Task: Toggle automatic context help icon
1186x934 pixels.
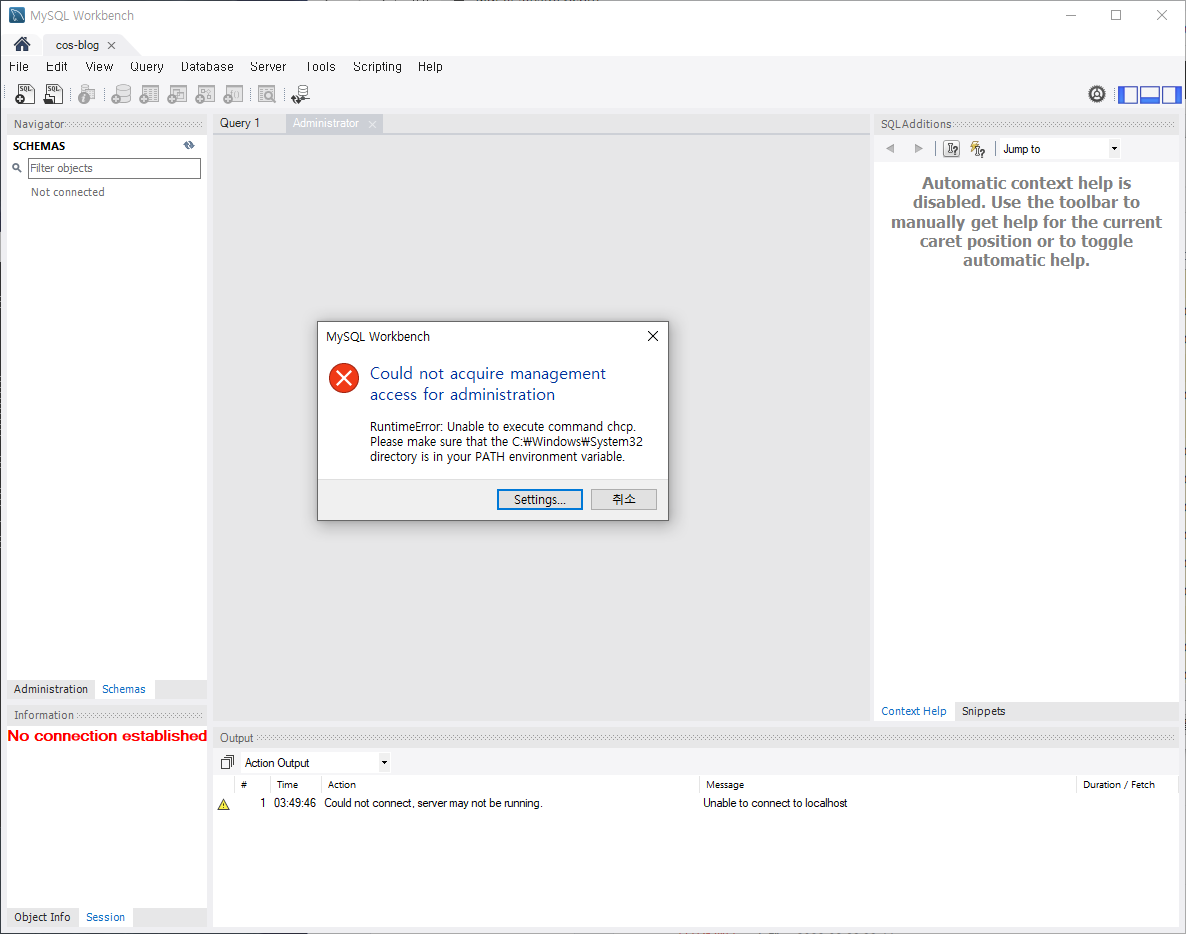Action: [977, 149]
